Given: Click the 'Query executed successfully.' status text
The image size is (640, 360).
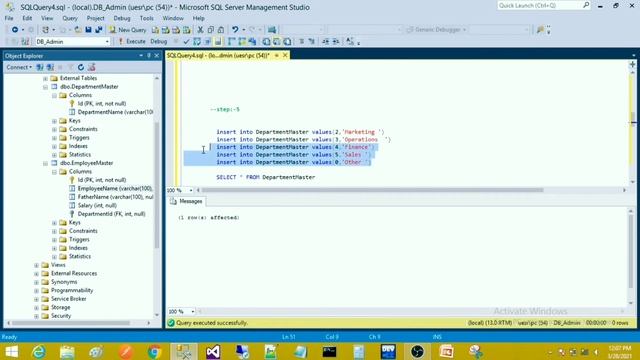Looking at the screenshot, I should click(x=212, y=323).
